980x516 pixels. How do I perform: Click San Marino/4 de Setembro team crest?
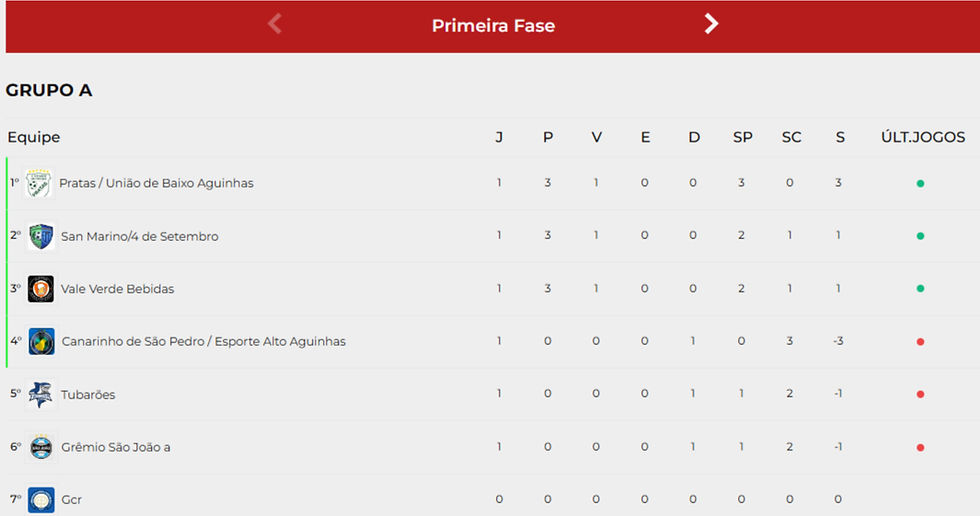point(41,237)
